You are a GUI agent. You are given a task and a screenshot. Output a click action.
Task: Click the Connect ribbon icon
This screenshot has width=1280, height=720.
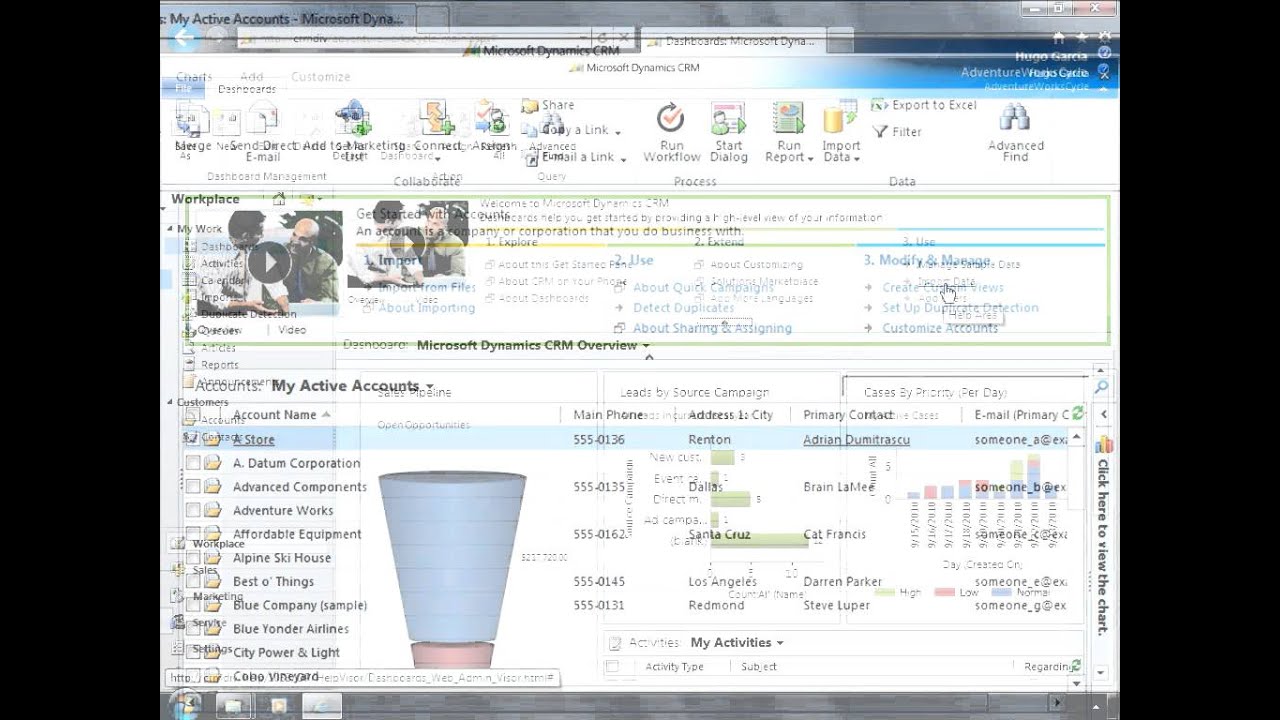click(x=437, y=118)
